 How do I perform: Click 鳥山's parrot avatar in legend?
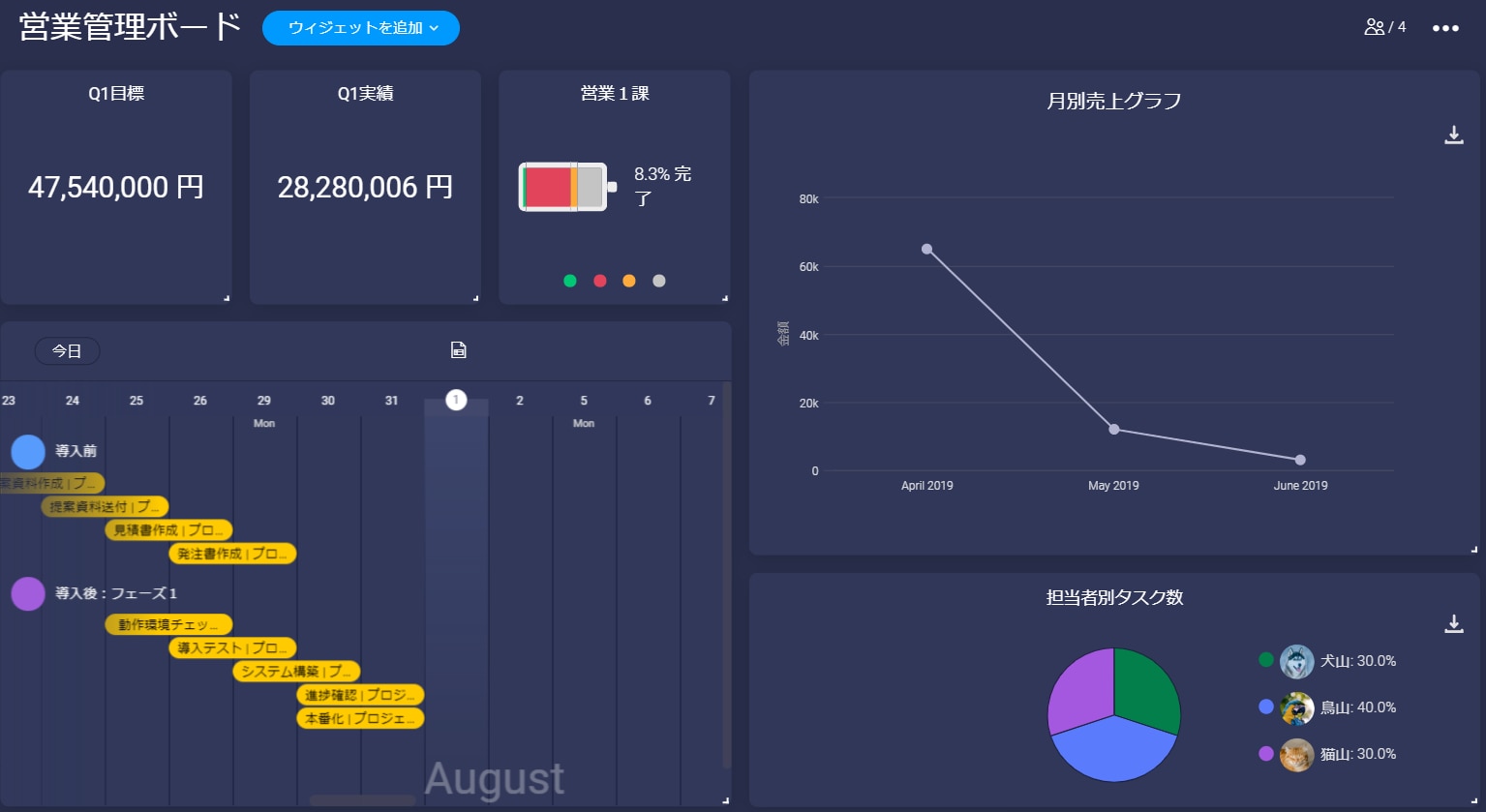[x=1297, y=707]
